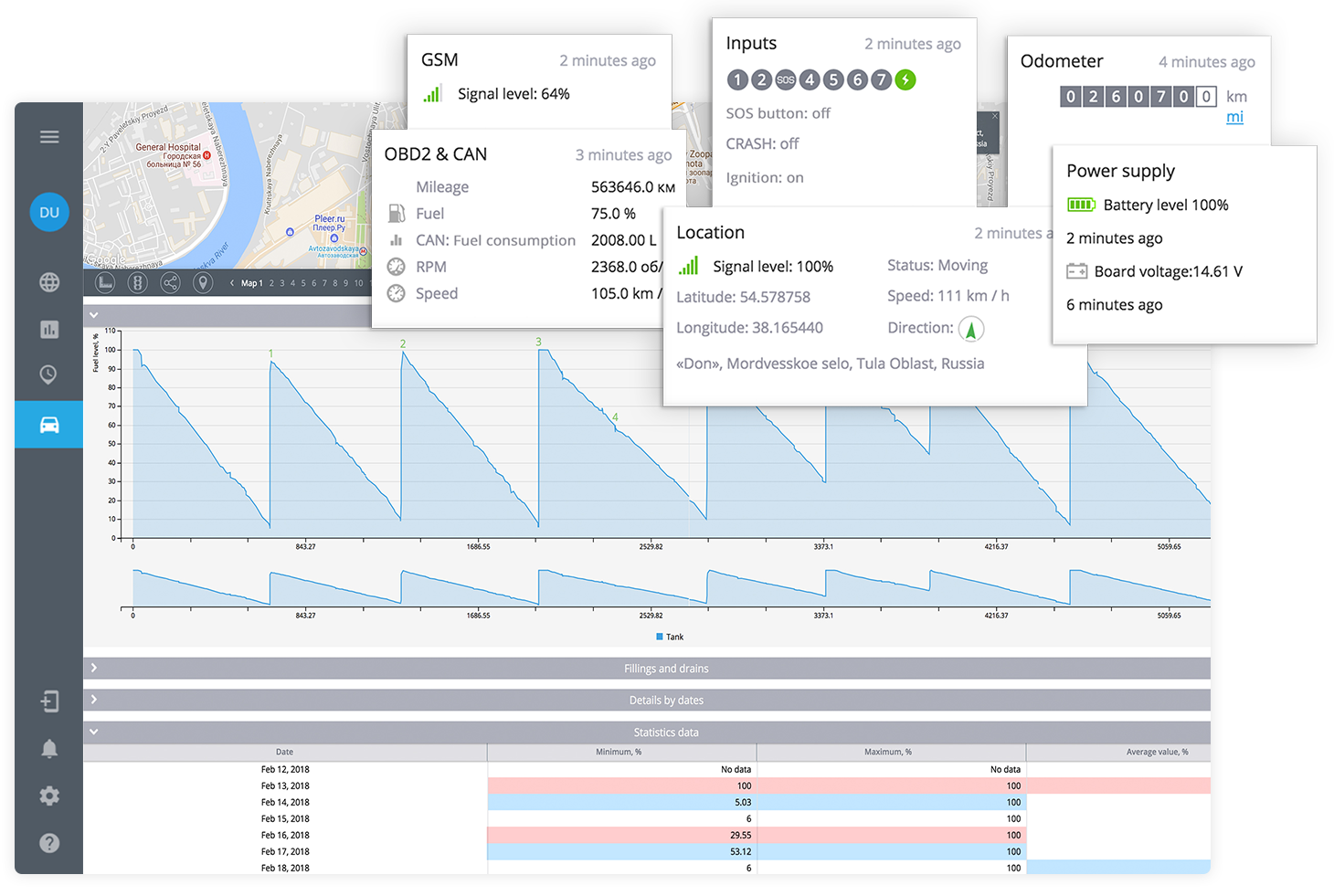
Task: Select the Feb 16, 2018 row
Action: pyautogui.click(x=647, y=835)
